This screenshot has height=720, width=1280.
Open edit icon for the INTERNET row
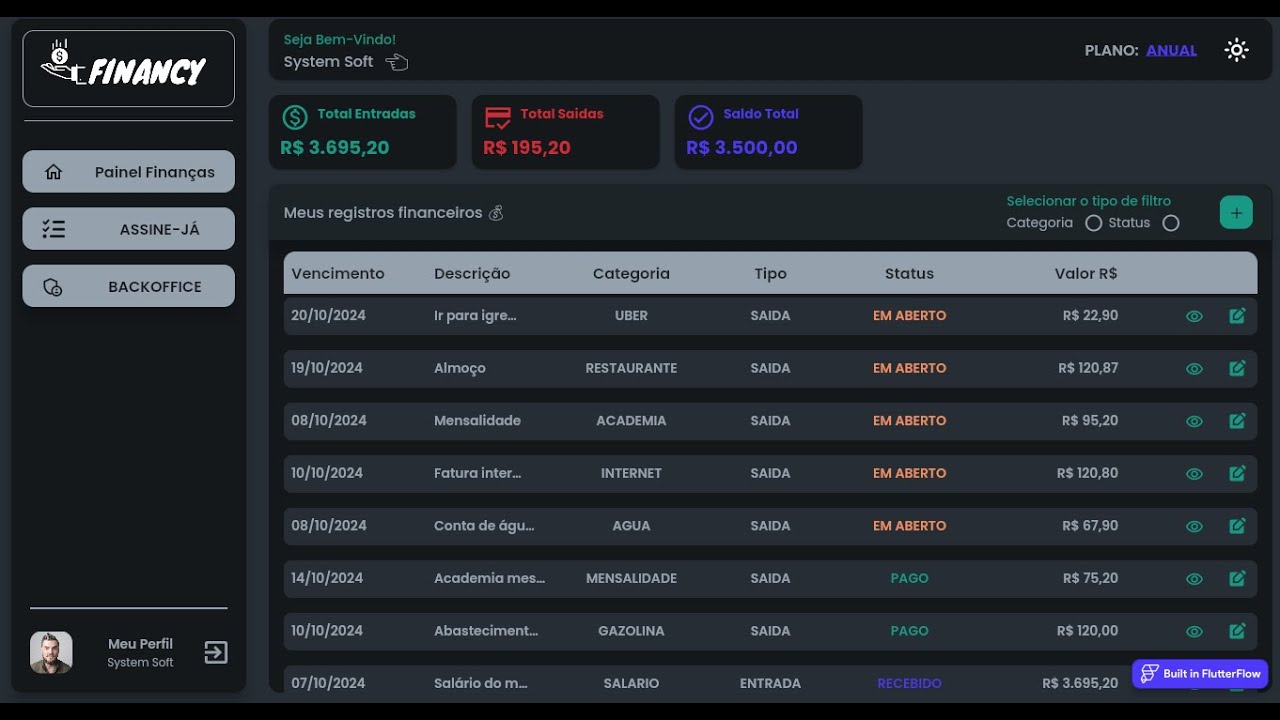[1237, 473]
